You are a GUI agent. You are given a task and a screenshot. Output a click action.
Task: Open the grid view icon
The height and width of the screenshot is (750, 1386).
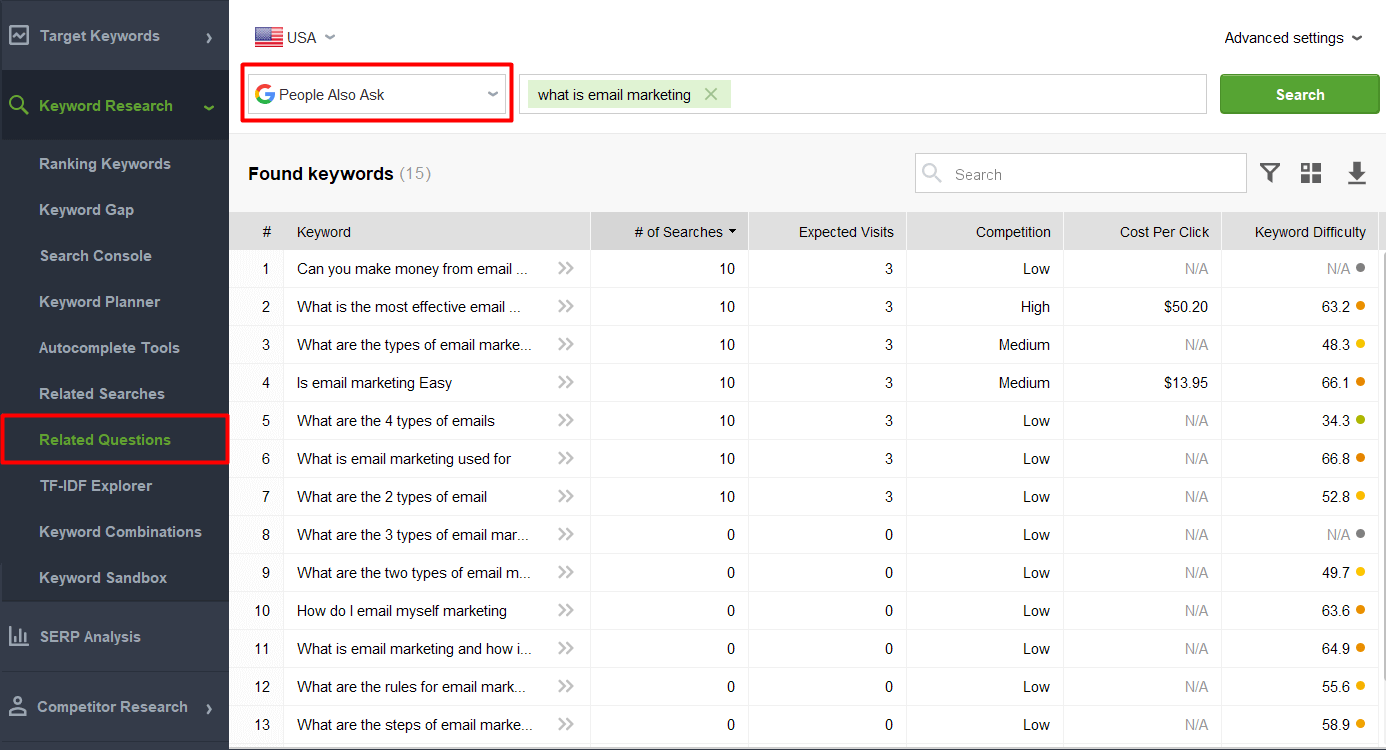click(1311, 173)
